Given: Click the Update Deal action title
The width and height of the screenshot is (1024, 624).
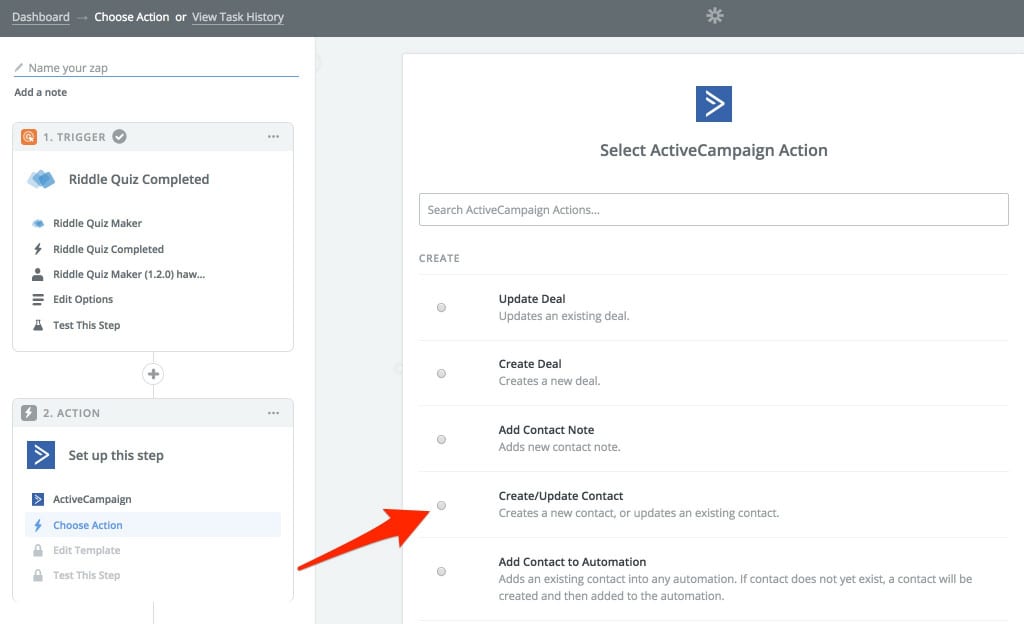Looking at the screenshot, I should [x=532, y=299].
